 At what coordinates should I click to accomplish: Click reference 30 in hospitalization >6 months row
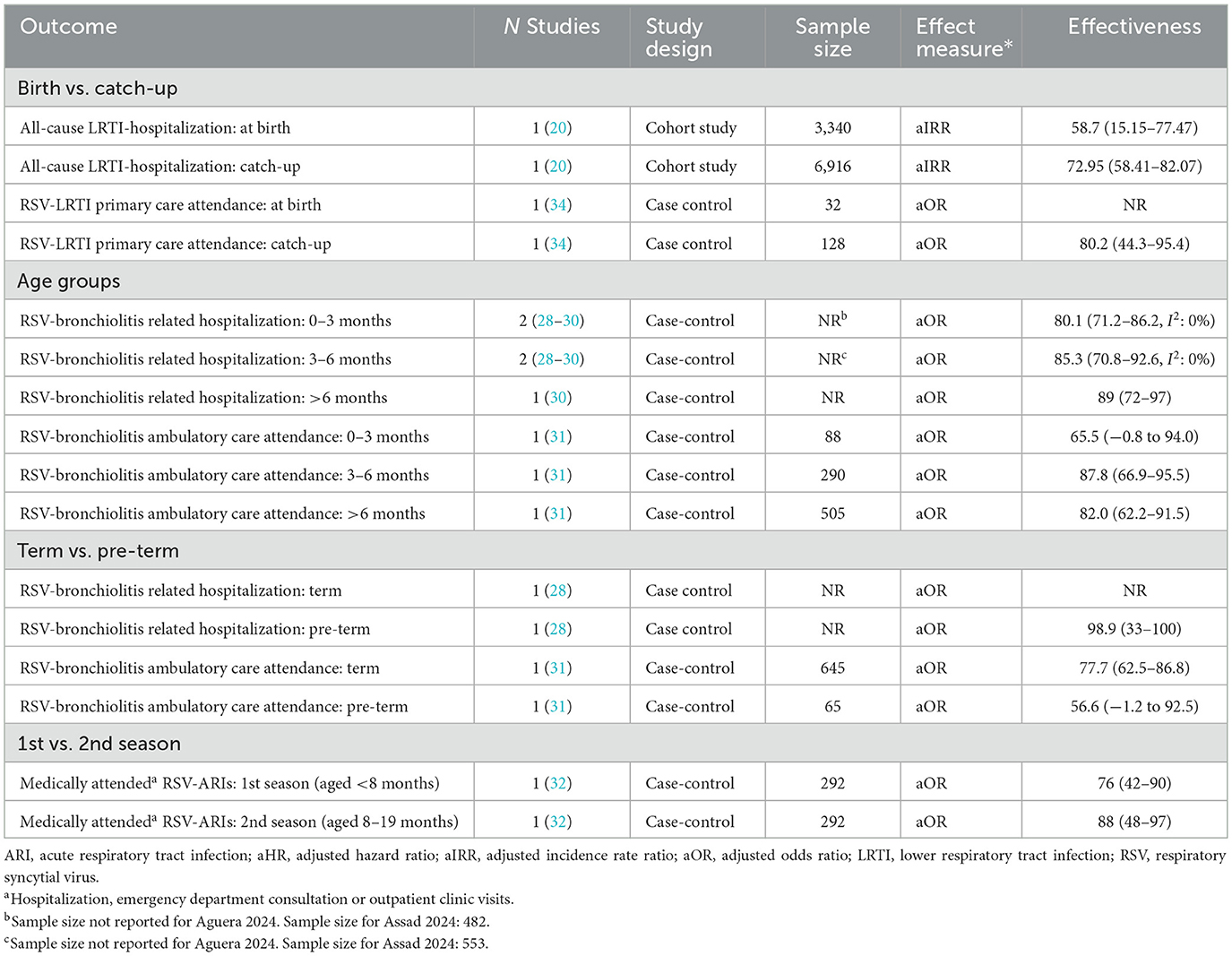pyautogui.click(x=558, y=398)
